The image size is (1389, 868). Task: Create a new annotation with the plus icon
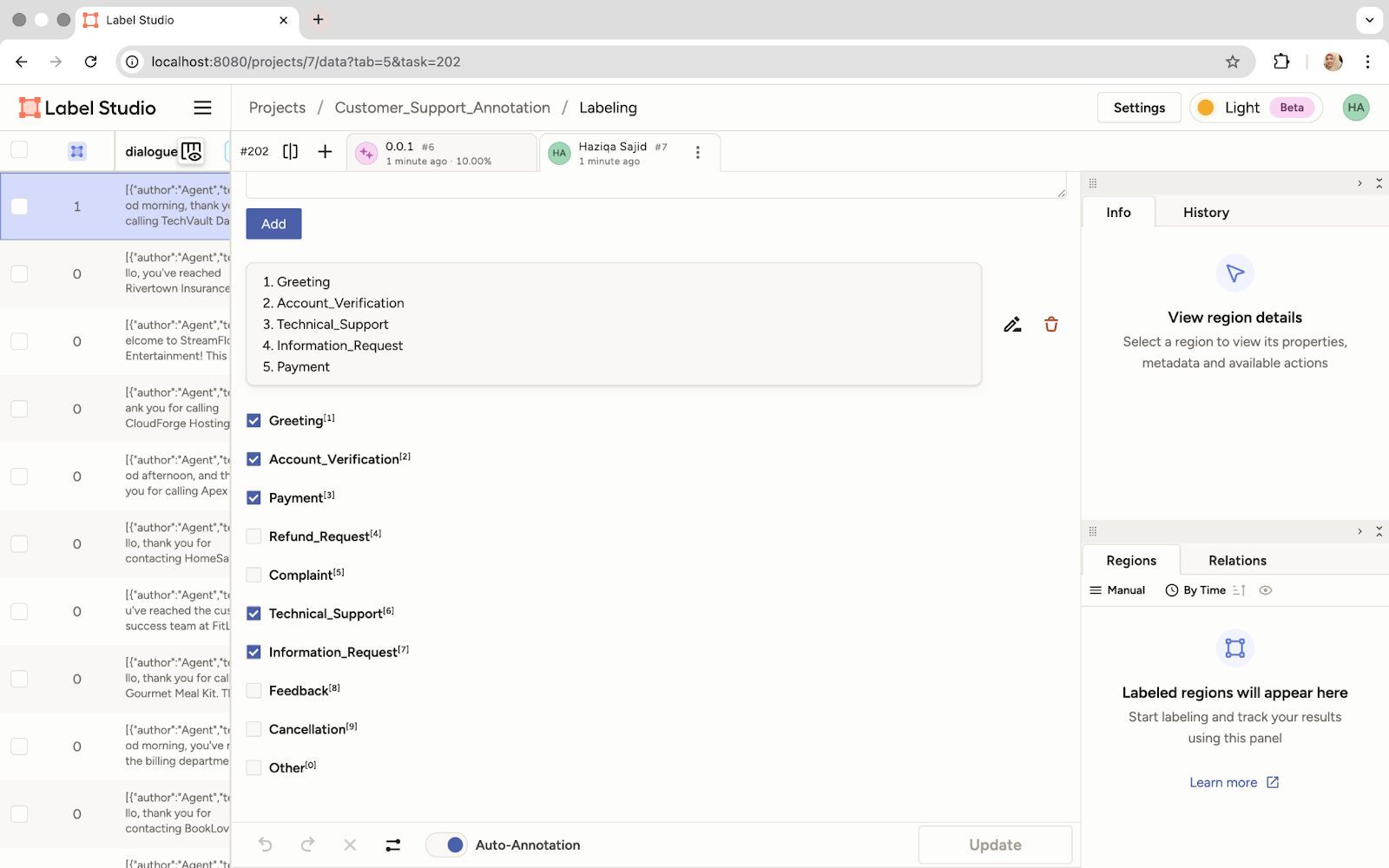(325, 152)
